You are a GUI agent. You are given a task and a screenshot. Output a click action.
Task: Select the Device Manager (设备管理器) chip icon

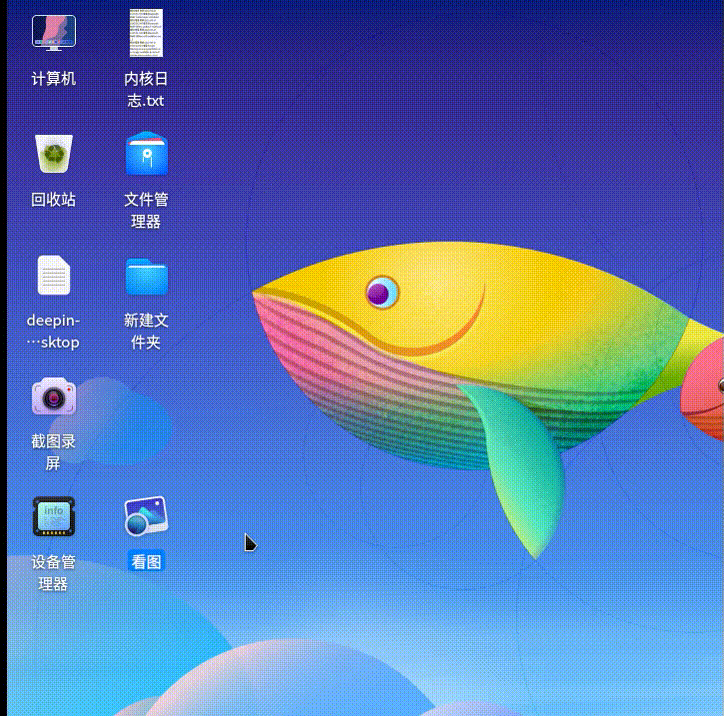tap(54, 517)
